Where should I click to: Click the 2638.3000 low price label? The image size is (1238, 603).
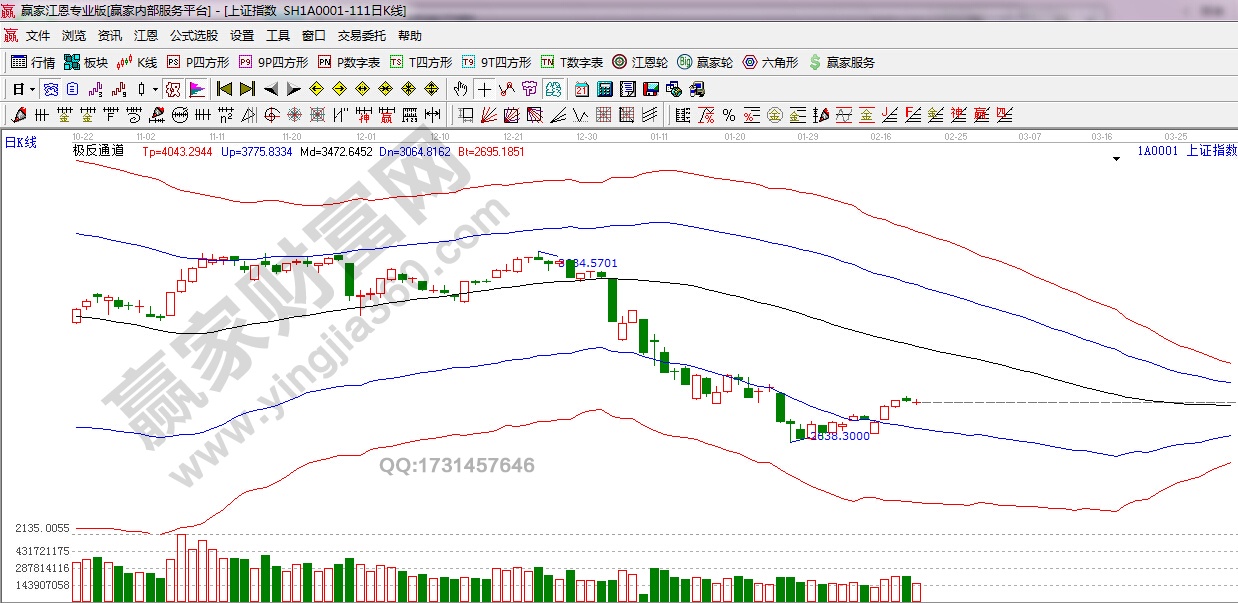coord(838,436)
